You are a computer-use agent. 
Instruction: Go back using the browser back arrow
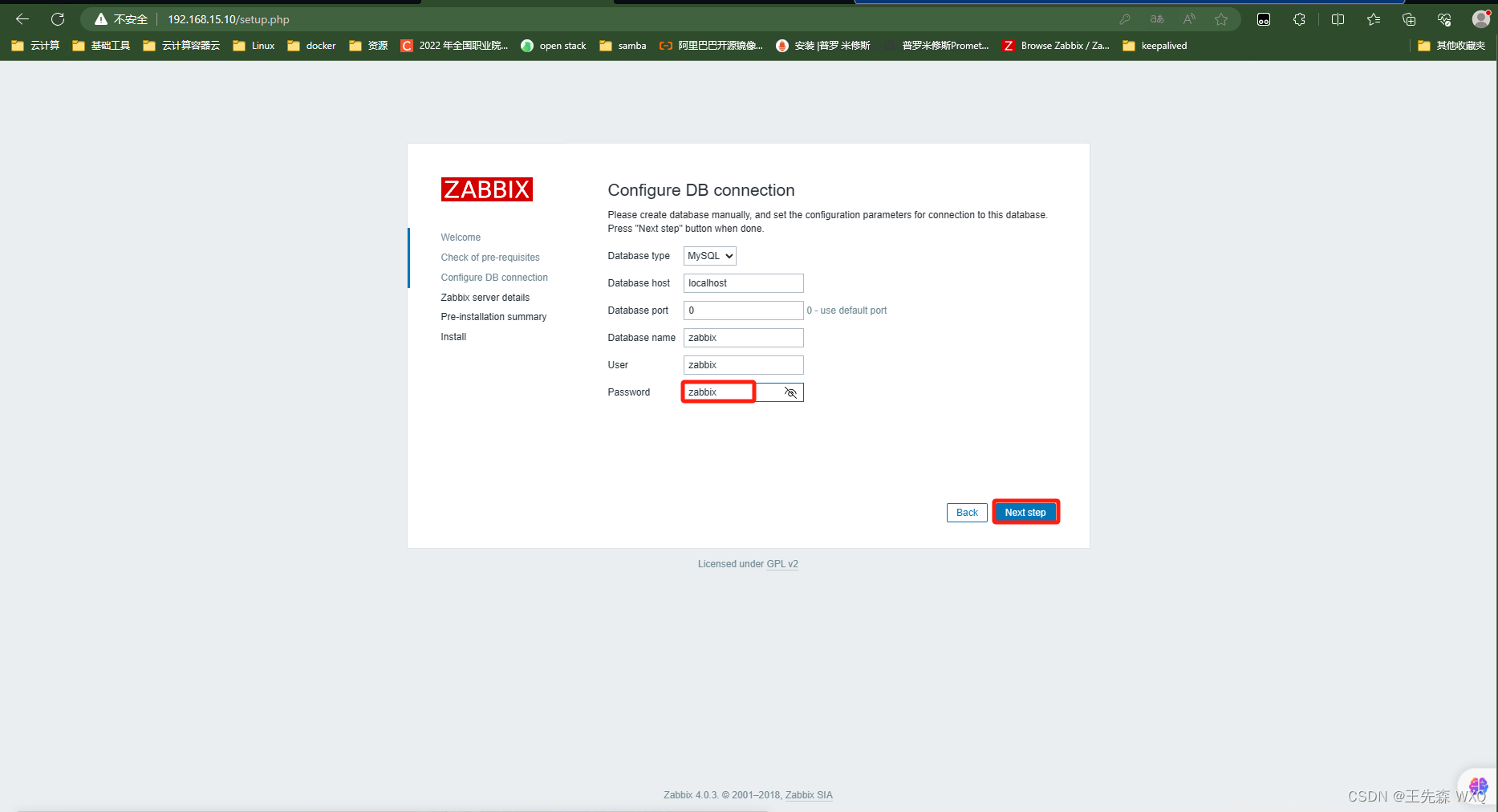[22, 19]
